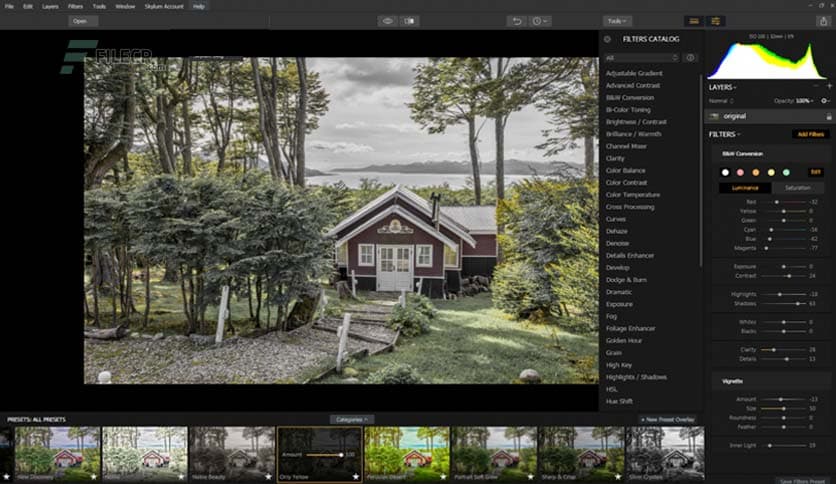Click New Preset Overlay button
The image size is (836, 484).
(668, 420)
